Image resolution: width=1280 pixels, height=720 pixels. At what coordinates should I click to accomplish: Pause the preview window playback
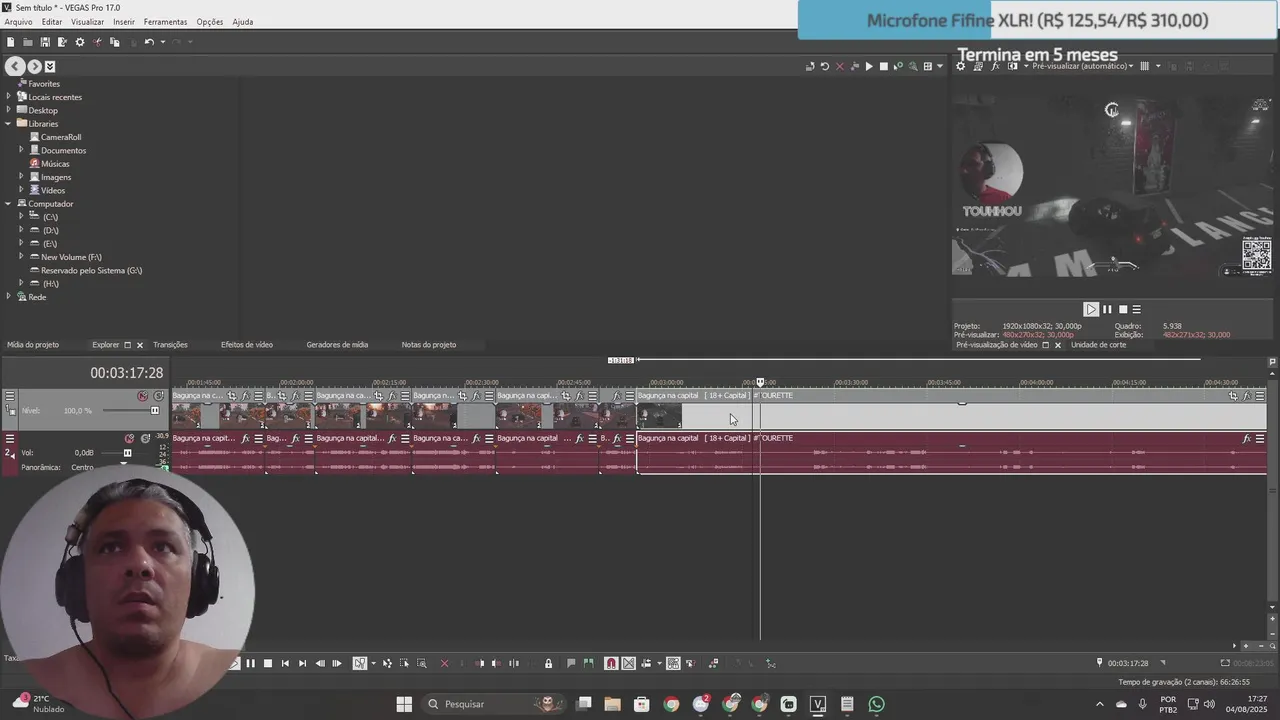tap(1107, 309)
